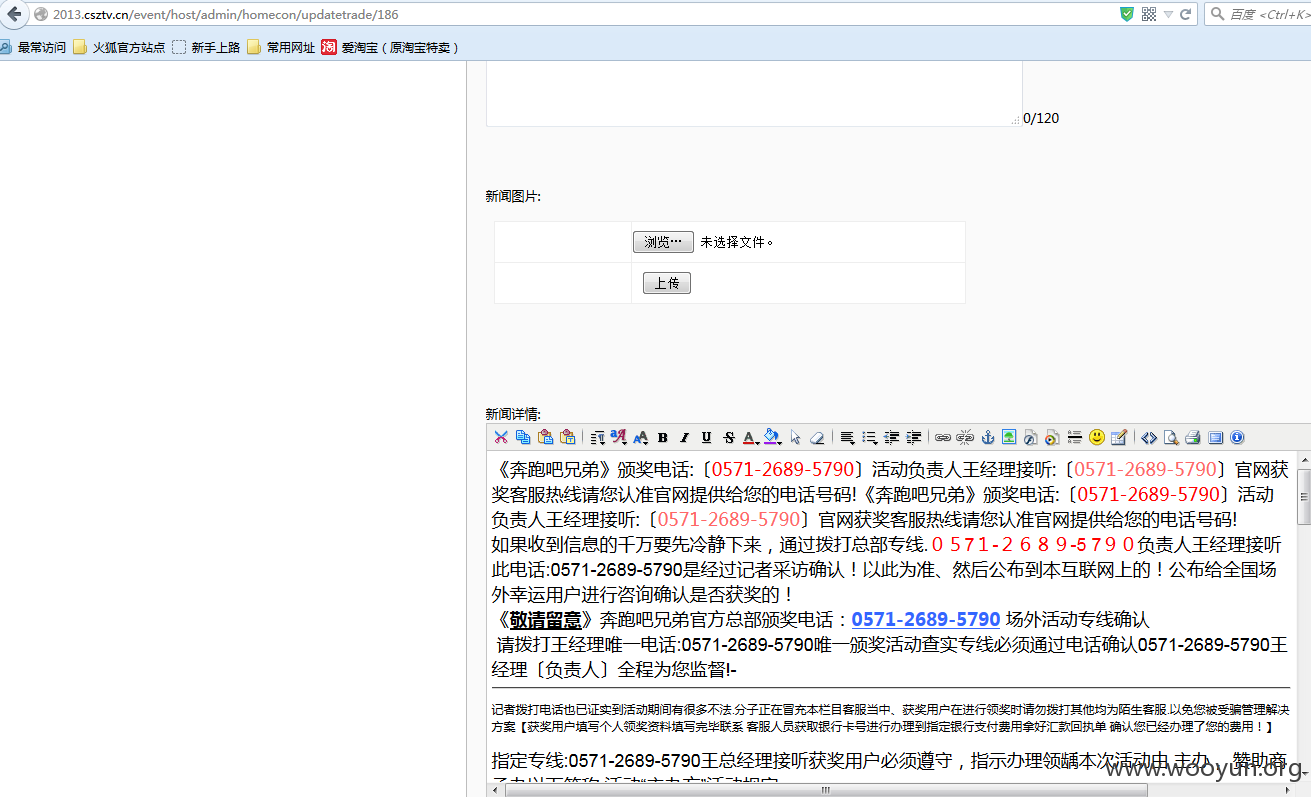
Task: Click the QR code icon in address bar
Action: point(1149,14)
